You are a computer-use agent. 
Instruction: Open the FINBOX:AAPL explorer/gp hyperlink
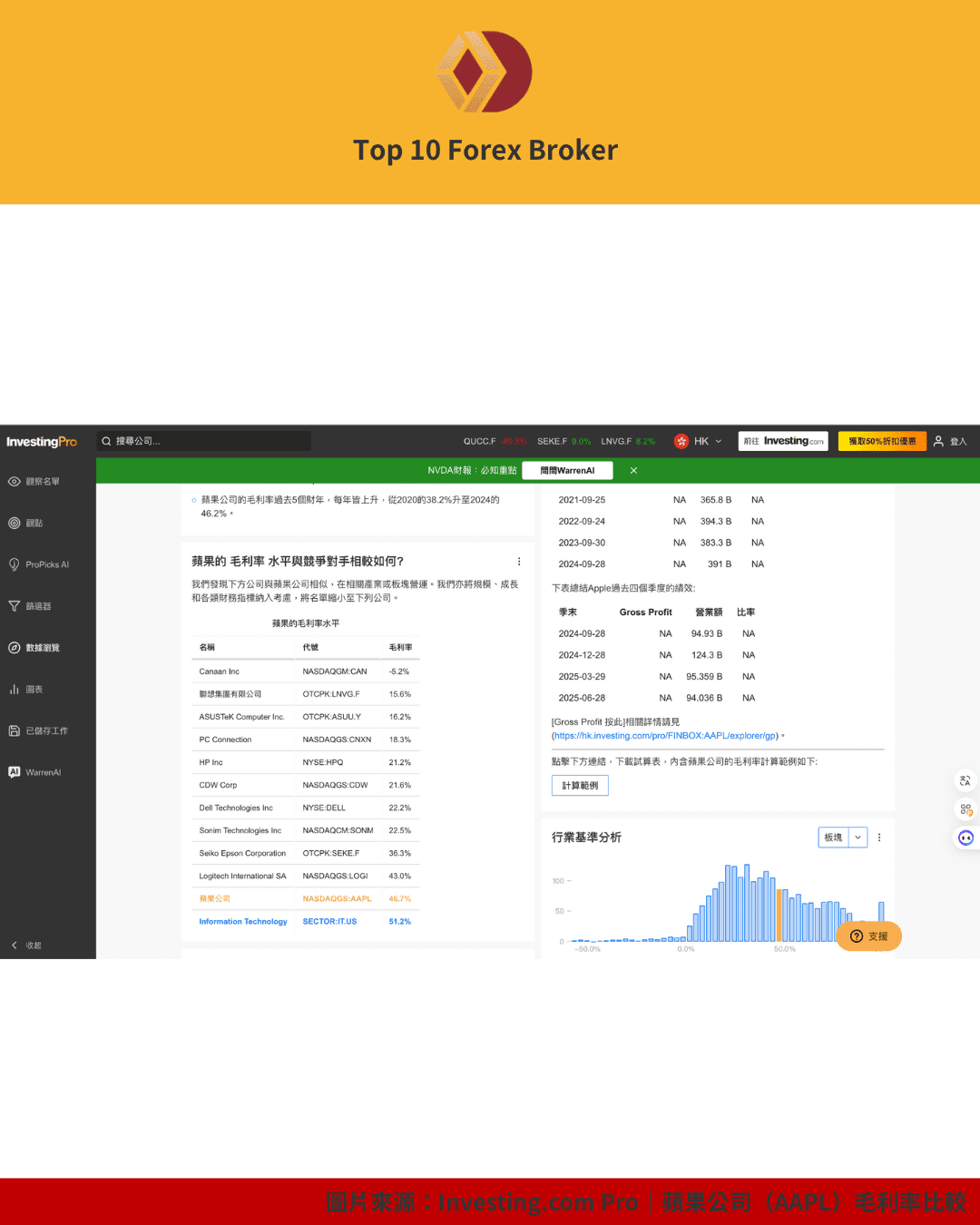(x=665, y=736)
